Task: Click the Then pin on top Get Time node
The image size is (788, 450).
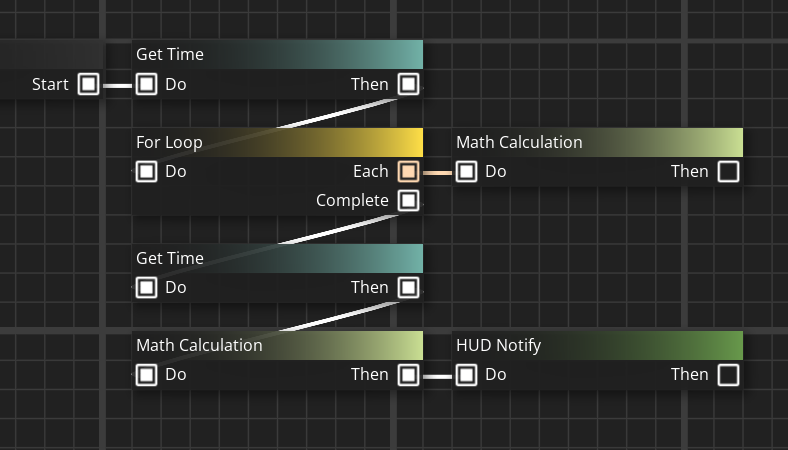Action: pos(408,84)
